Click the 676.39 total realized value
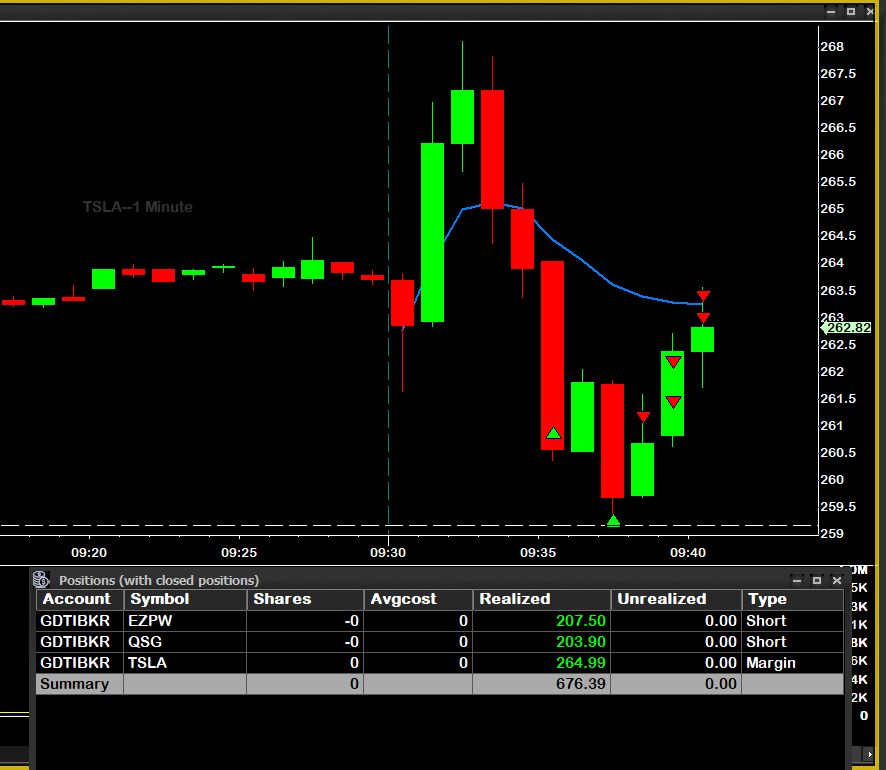Screen dimensions: 886x770 pos(580,684)
